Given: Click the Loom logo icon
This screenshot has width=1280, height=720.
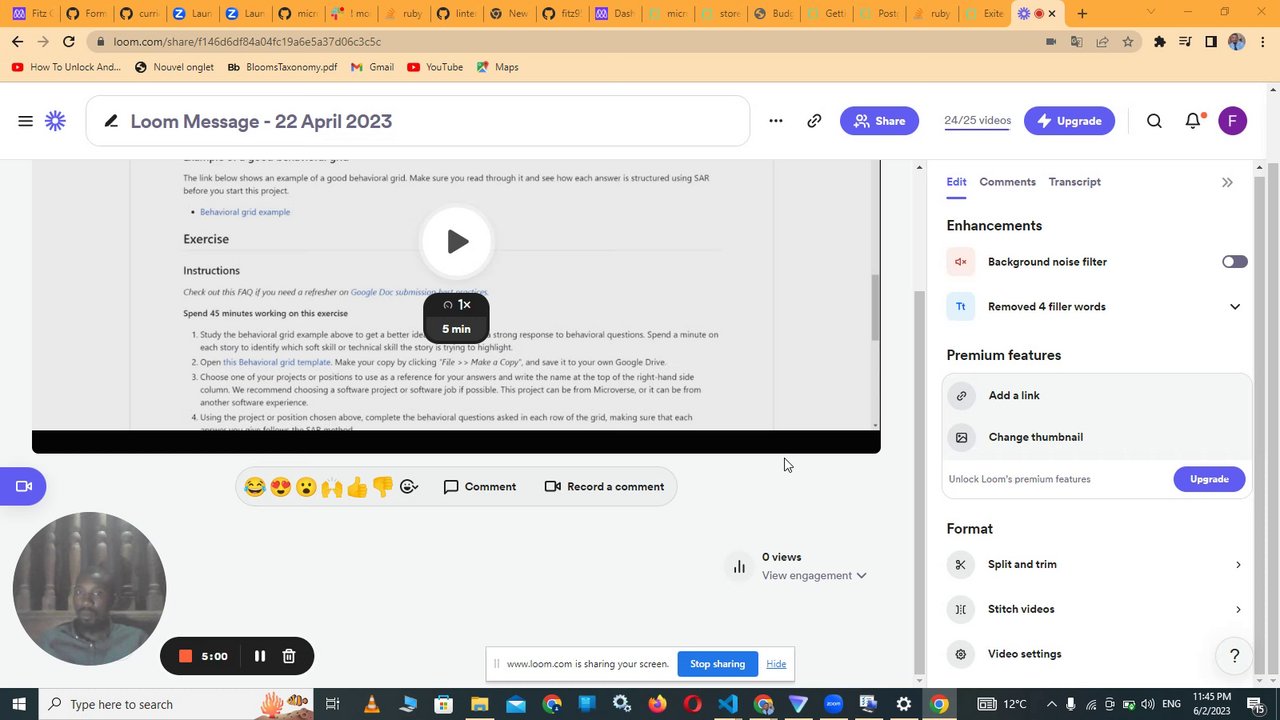Looking at the screenshot, I should tap(55, 121).
